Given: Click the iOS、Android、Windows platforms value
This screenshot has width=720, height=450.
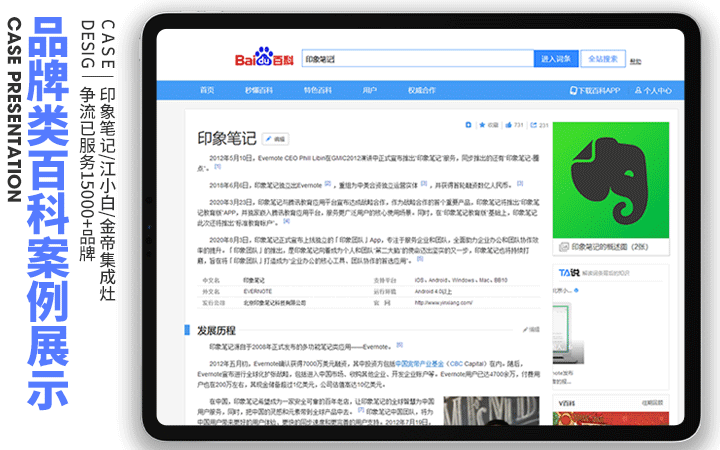Looking at the screenshot, I should [461, 280].
